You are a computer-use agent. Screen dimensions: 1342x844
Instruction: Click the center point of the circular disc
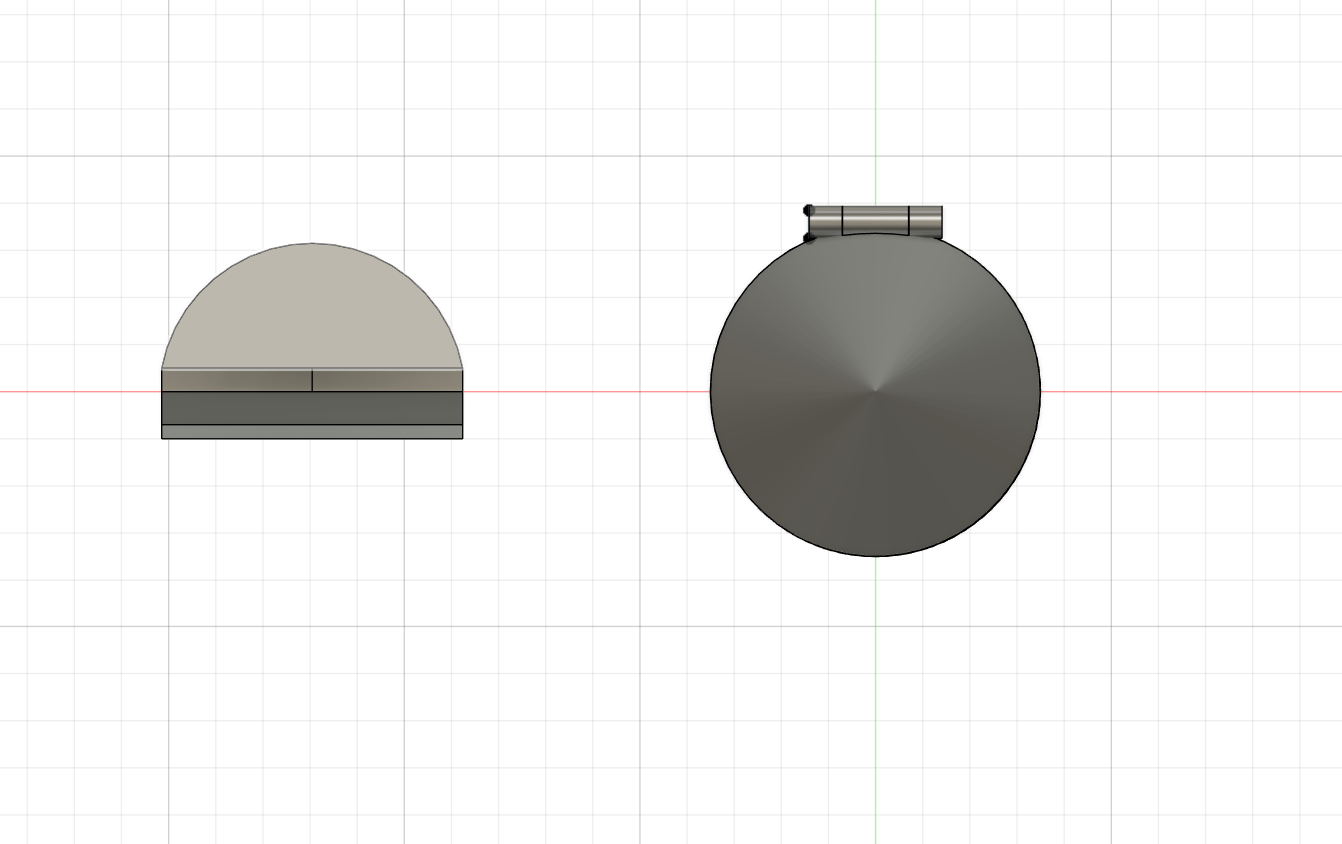click(x=876, y=391)
